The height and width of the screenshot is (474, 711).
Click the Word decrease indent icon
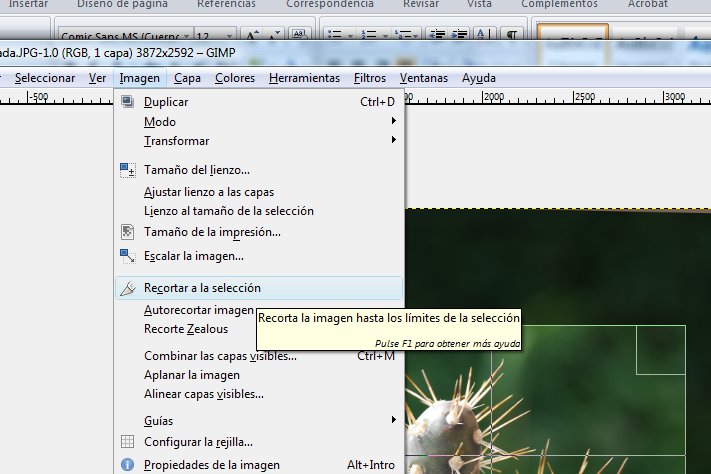tap(437, 34)
